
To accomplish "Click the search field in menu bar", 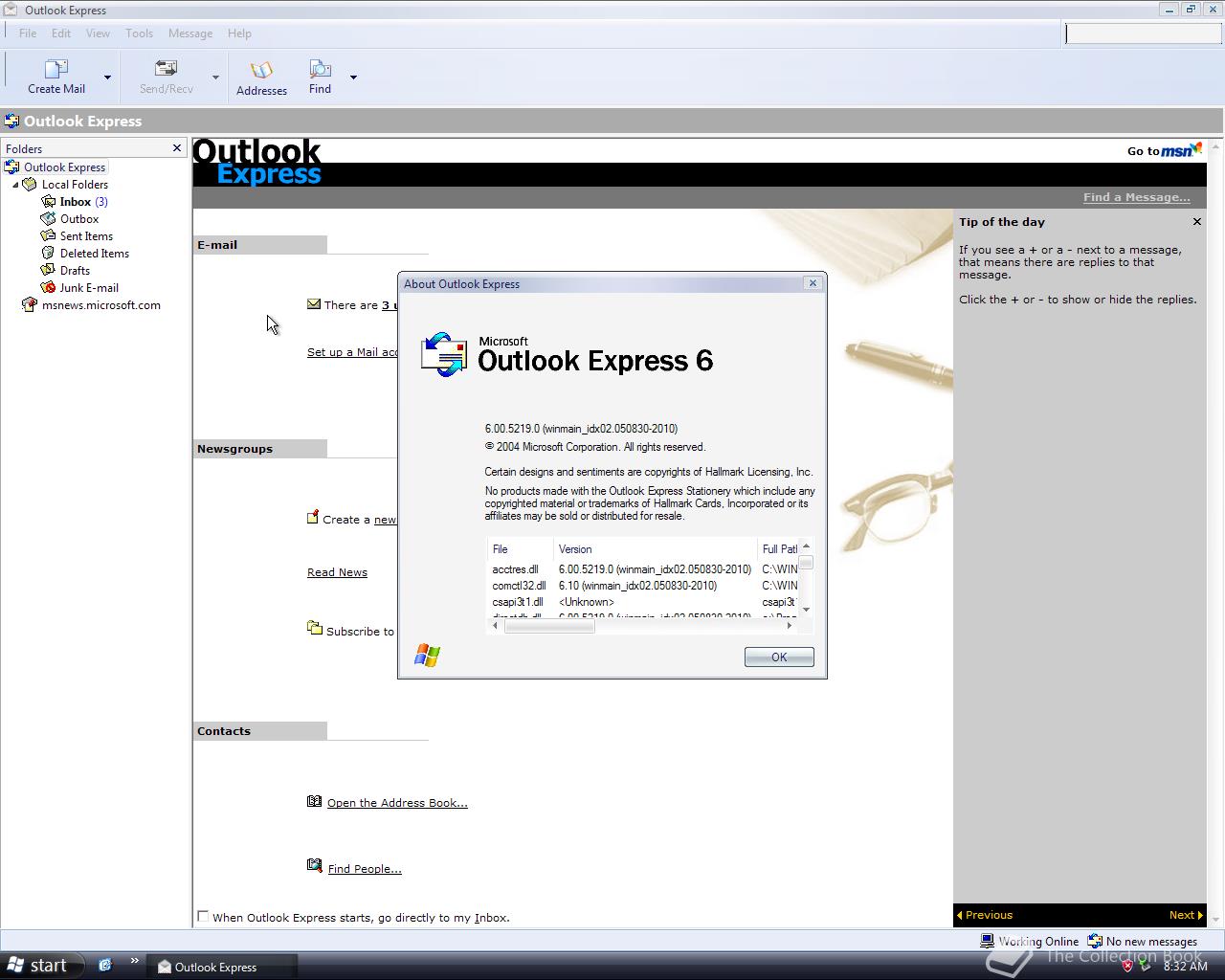I will point(1143,33).
